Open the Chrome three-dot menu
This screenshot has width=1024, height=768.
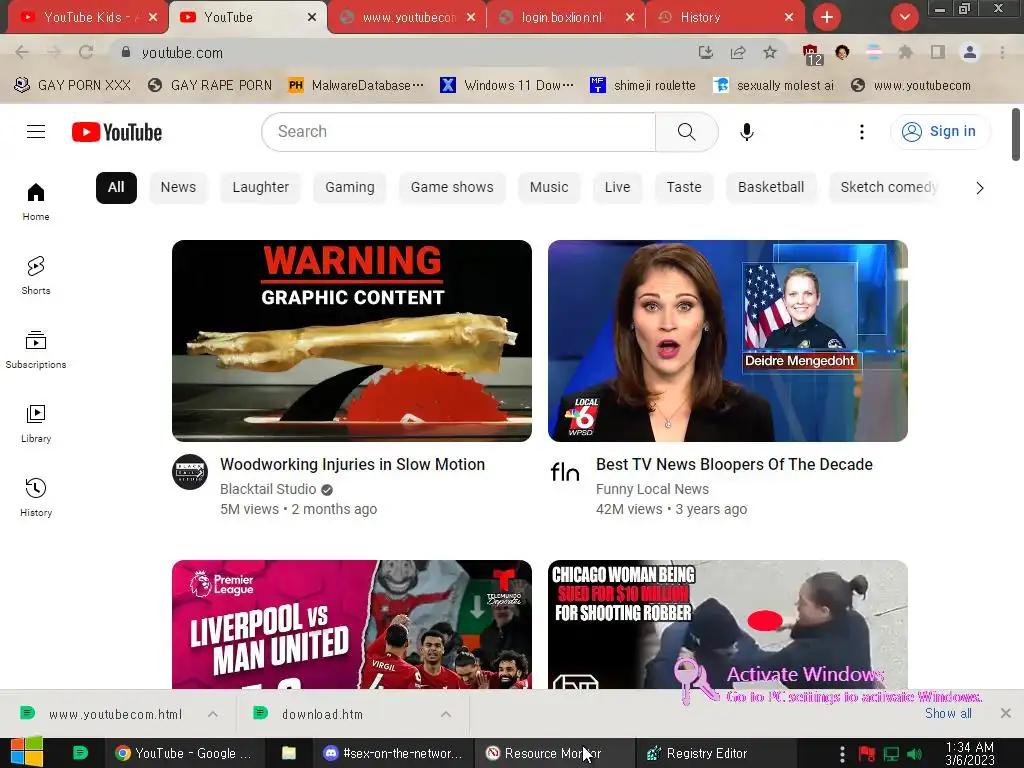tap(1002, 52)
